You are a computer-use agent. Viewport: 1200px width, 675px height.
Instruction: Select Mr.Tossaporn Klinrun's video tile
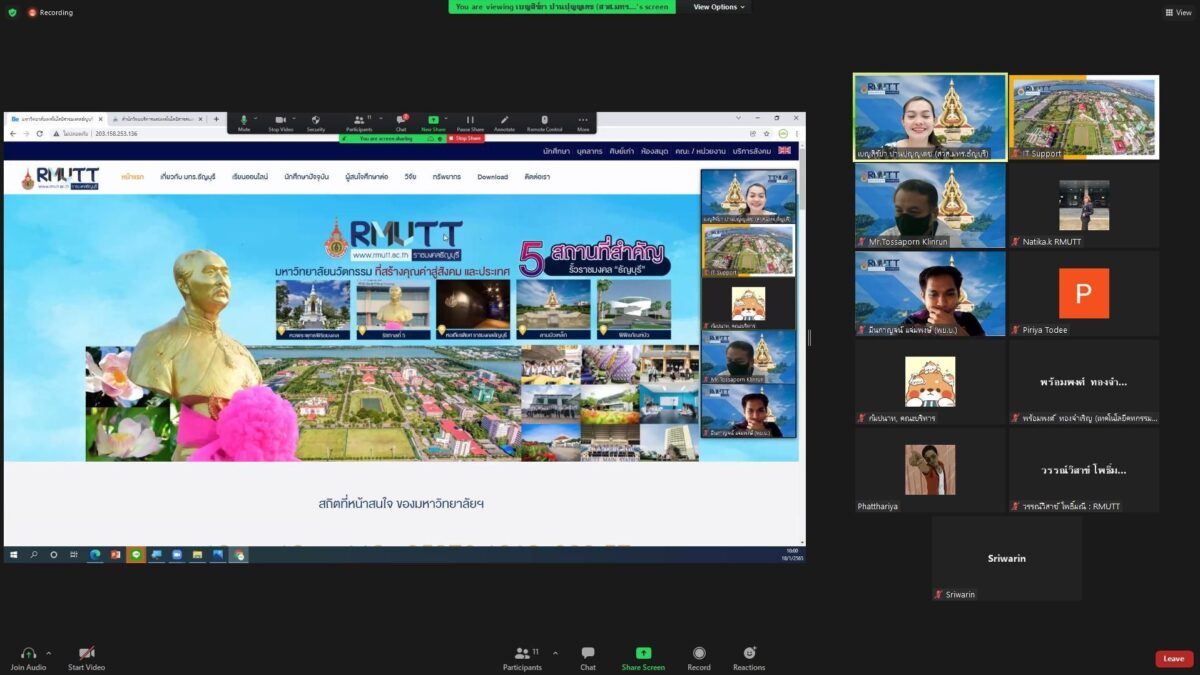point(930,205)
